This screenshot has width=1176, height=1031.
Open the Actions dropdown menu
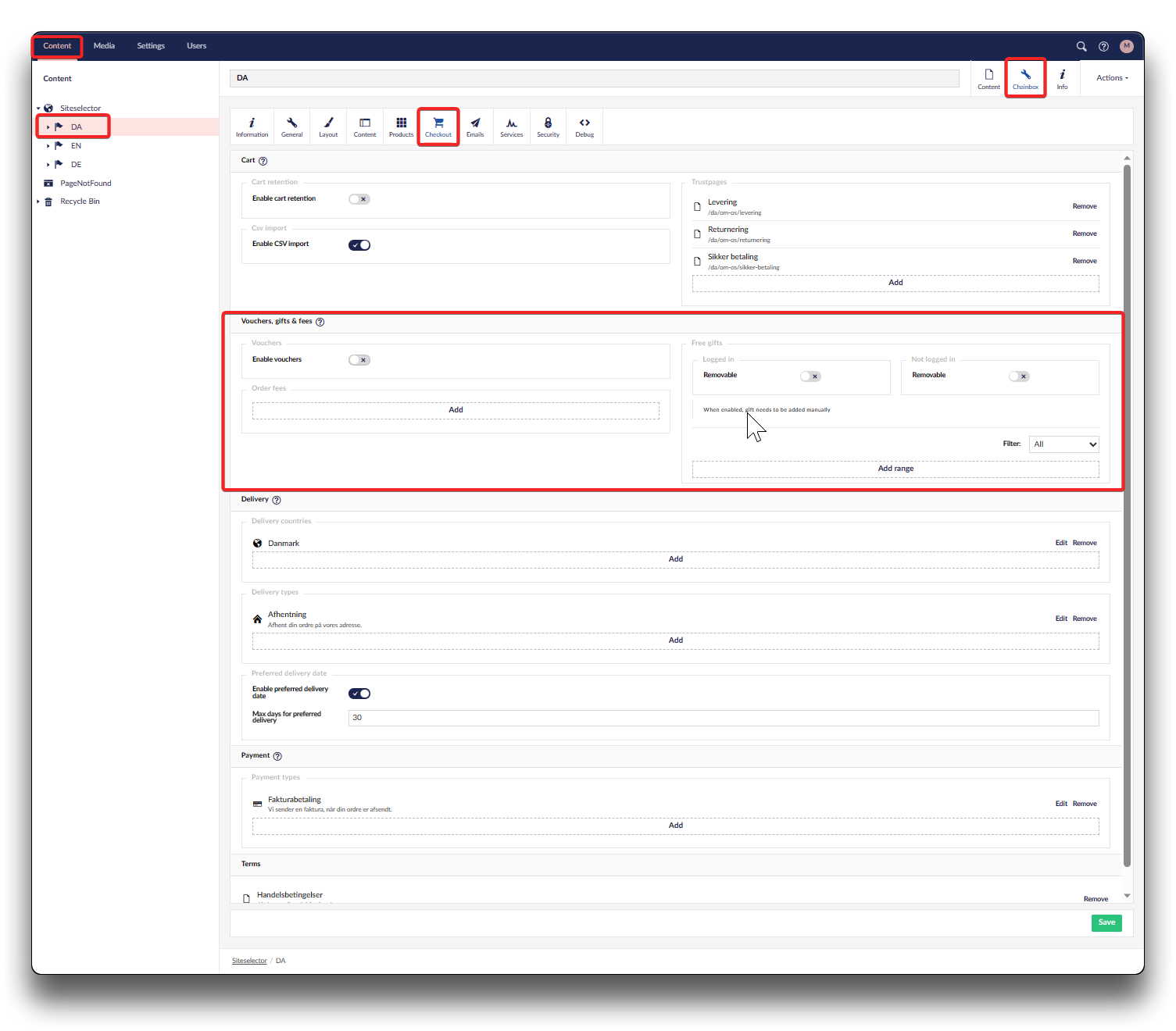tap(1112, 78)
